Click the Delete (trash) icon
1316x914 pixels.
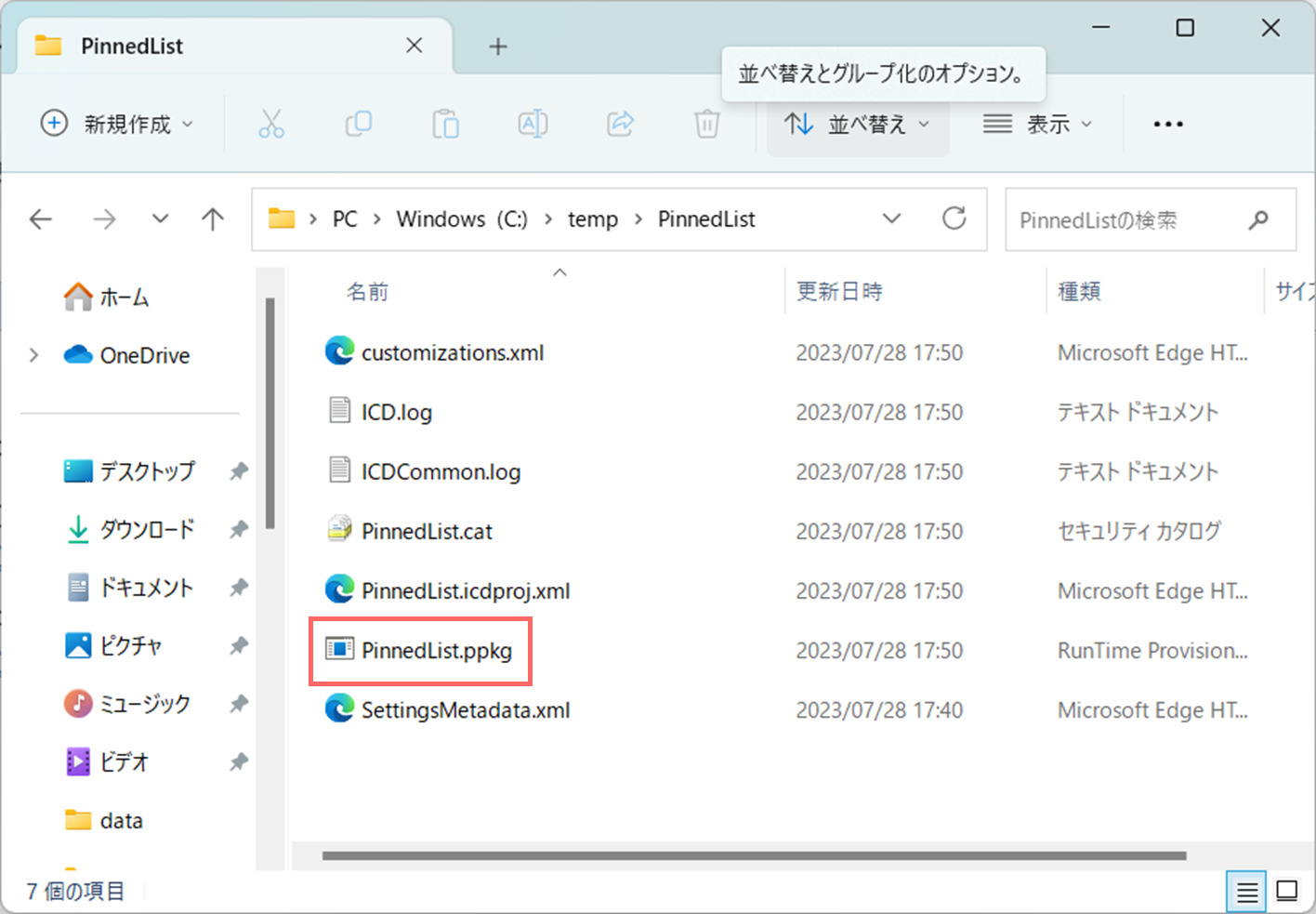coord(707,123)
